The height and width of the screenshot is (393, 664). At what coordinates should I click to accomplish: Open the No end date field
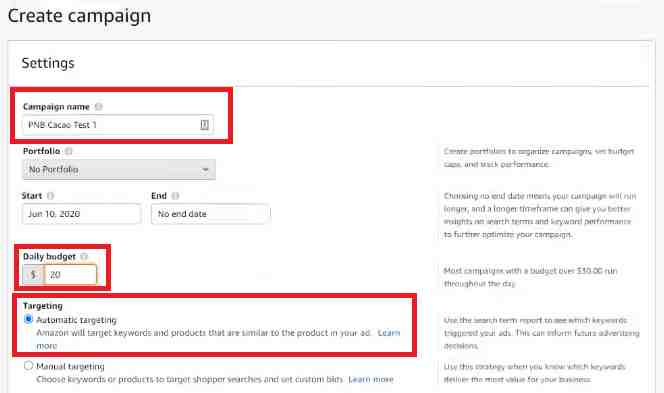pyautogui.click(x=210, y=214)
